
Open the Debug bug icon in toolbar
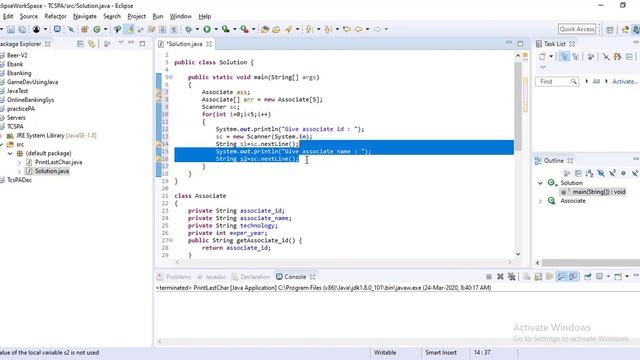tap(189, 29)
